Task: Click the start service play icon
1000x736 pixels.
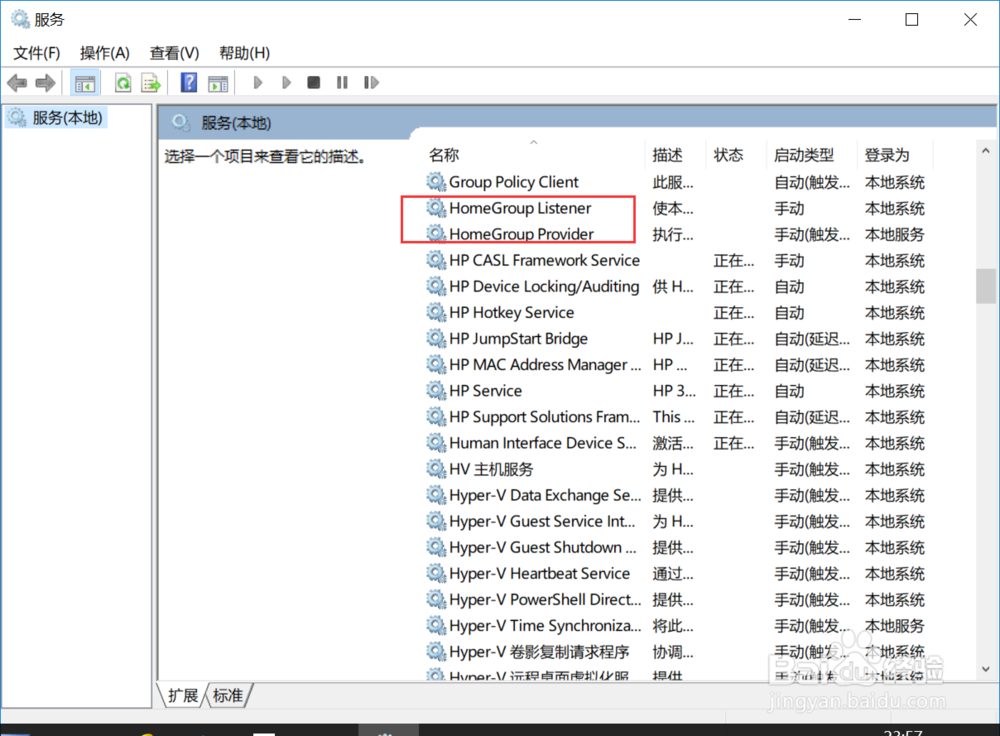Action: click(257, 82)
